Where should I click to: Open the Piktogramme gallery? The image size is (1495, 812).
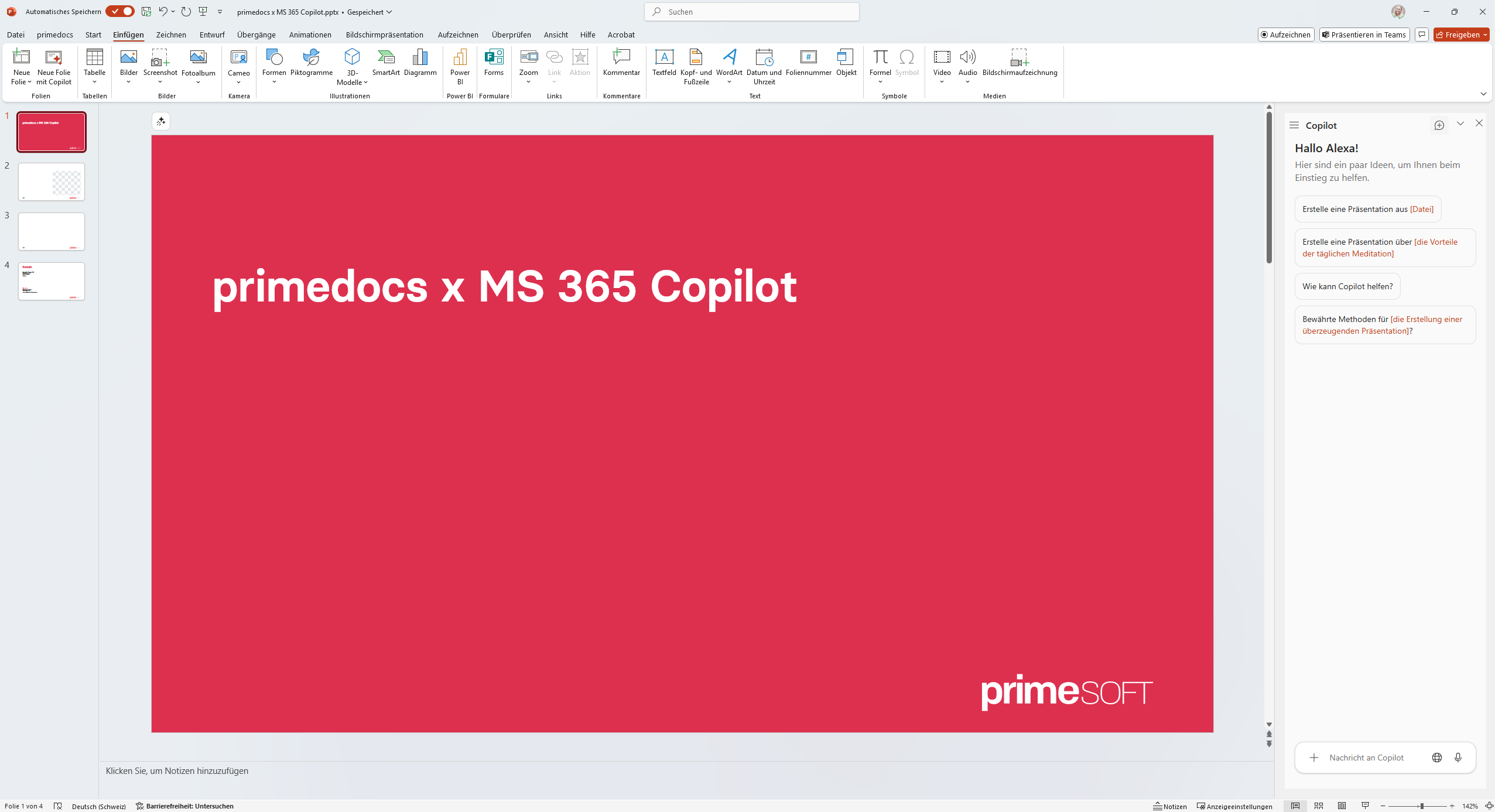pyautogui.click(x=311, y=64)
